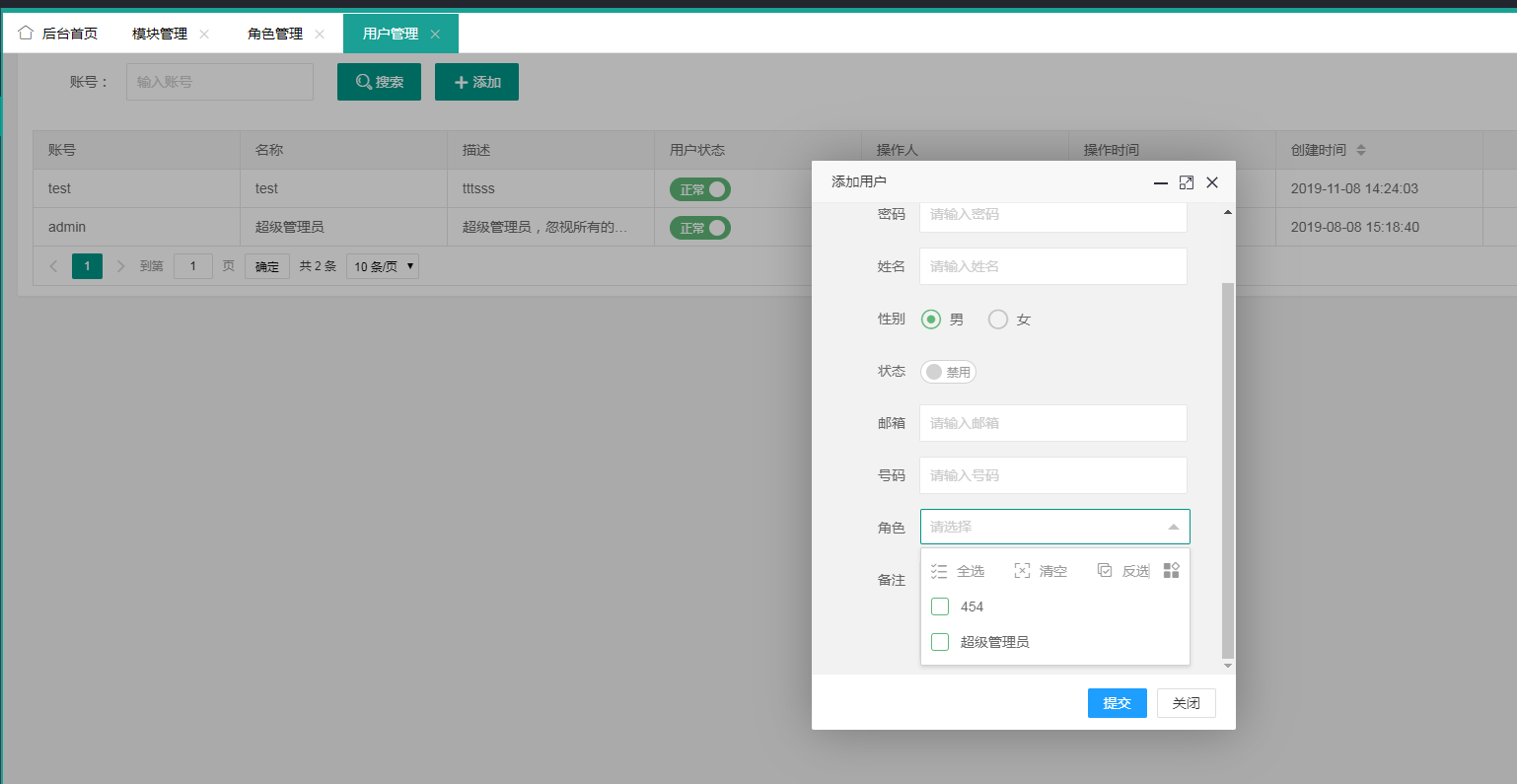Click the clear selection icon in role list
This screenshot has height=784, width=1517.
coord(1022,571)
